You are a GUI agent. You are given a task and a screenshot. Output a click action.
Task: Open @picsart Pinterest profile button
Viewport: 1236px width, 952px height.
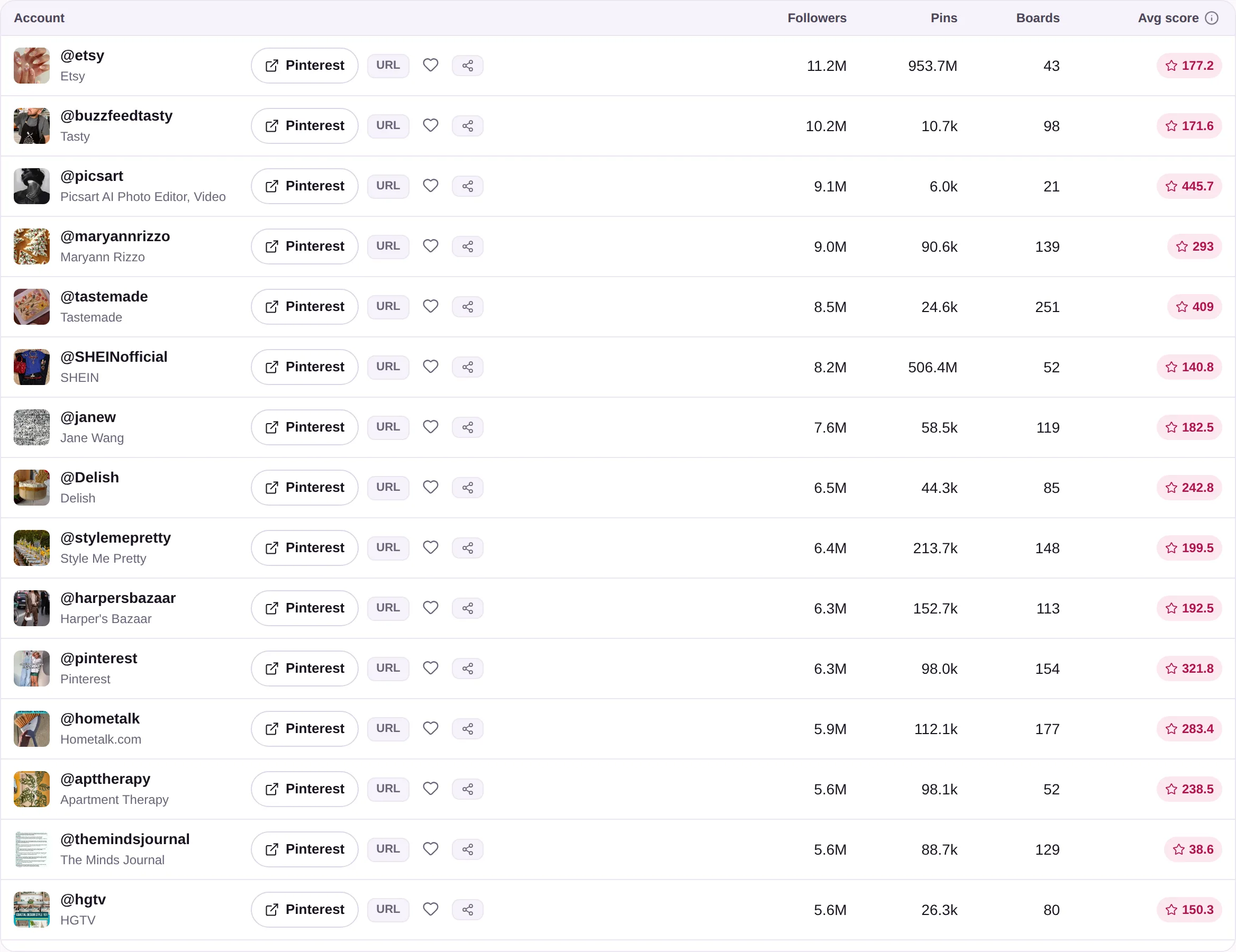[304, 186]
